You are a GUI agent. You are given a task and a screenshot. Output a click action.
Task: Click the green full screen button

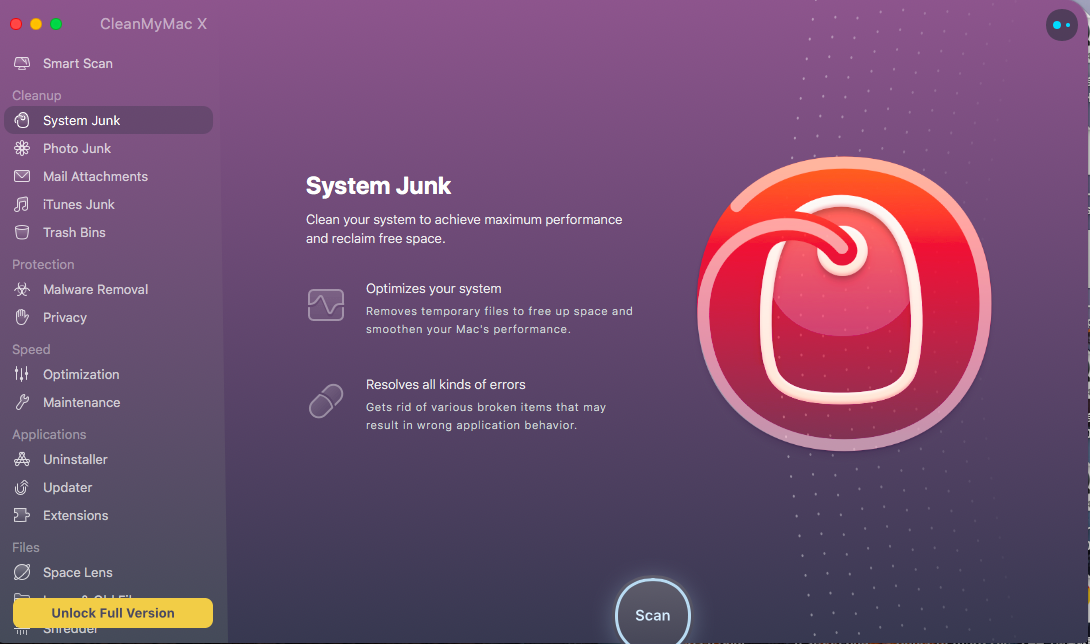(56, 24)
